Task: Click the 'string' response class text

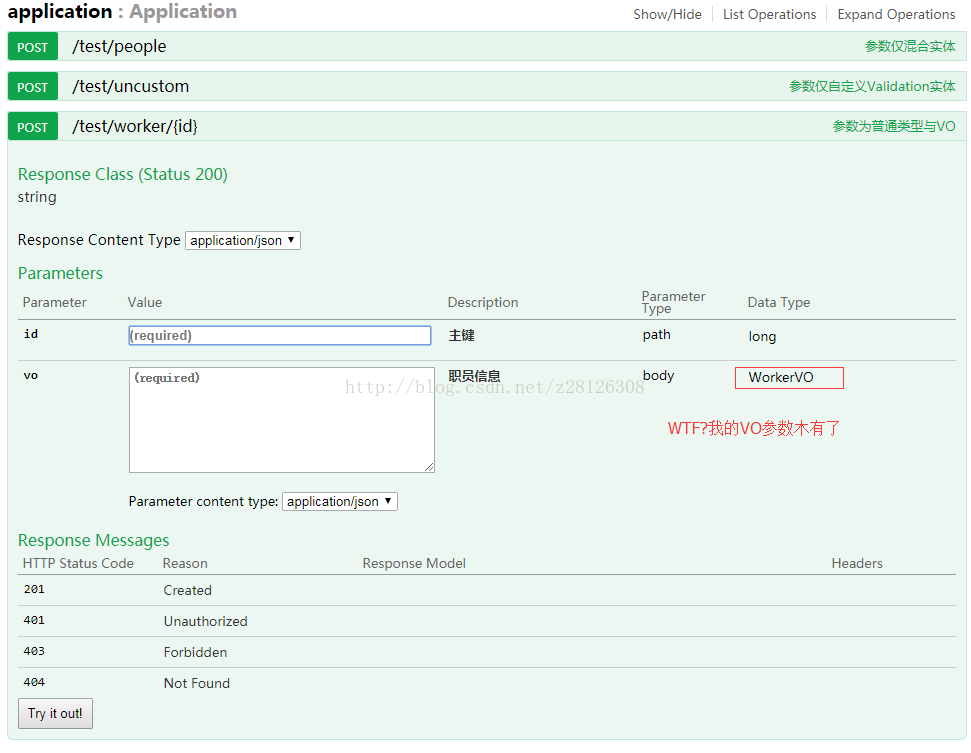Action: (x=37, y=197)
